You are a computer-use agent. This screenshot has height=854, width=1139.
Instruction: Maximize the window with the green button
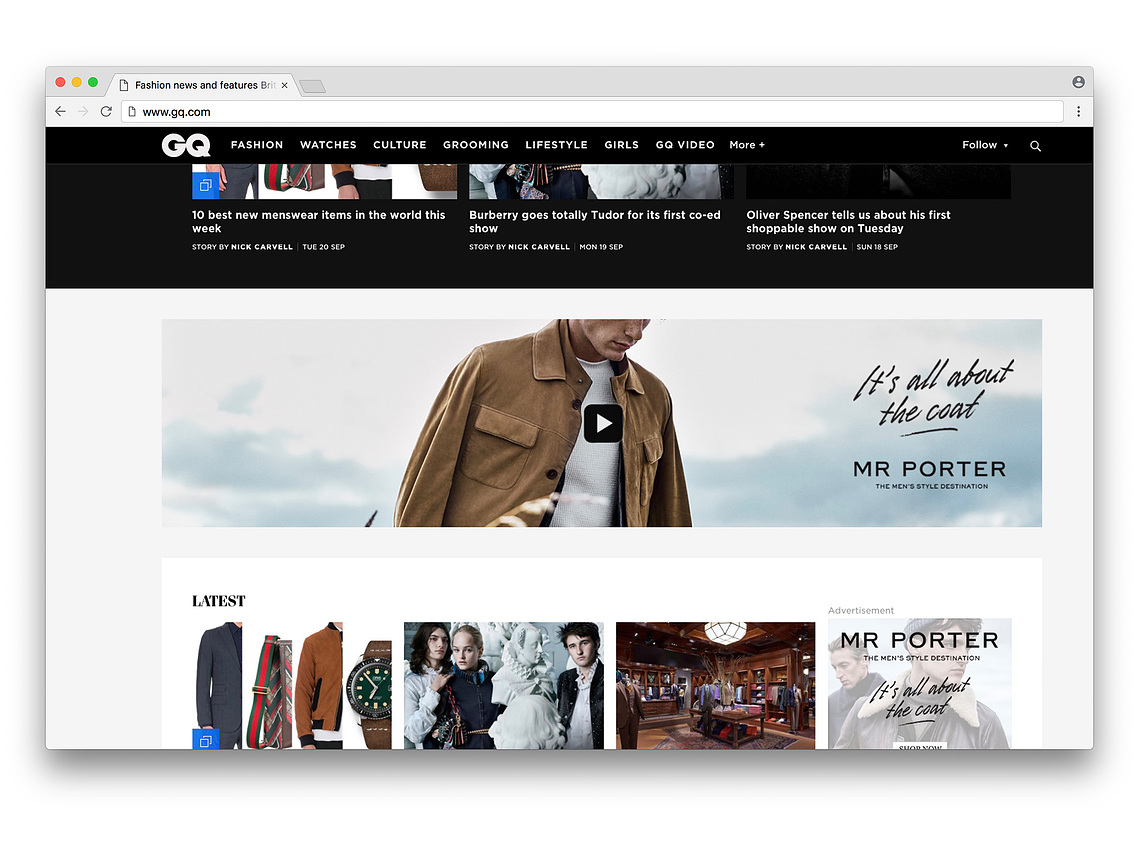93,82
